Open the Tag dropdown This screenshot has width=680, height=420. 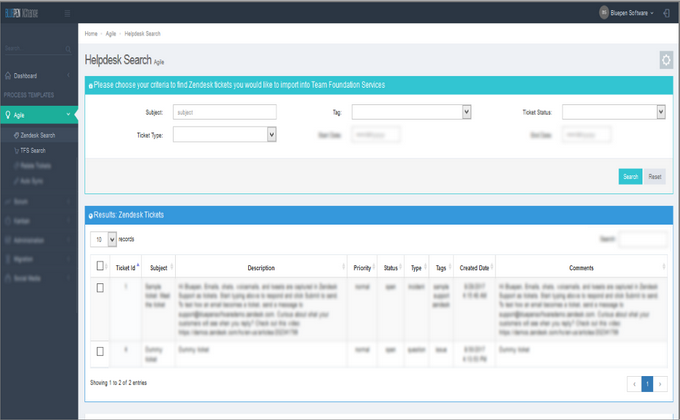411,112
